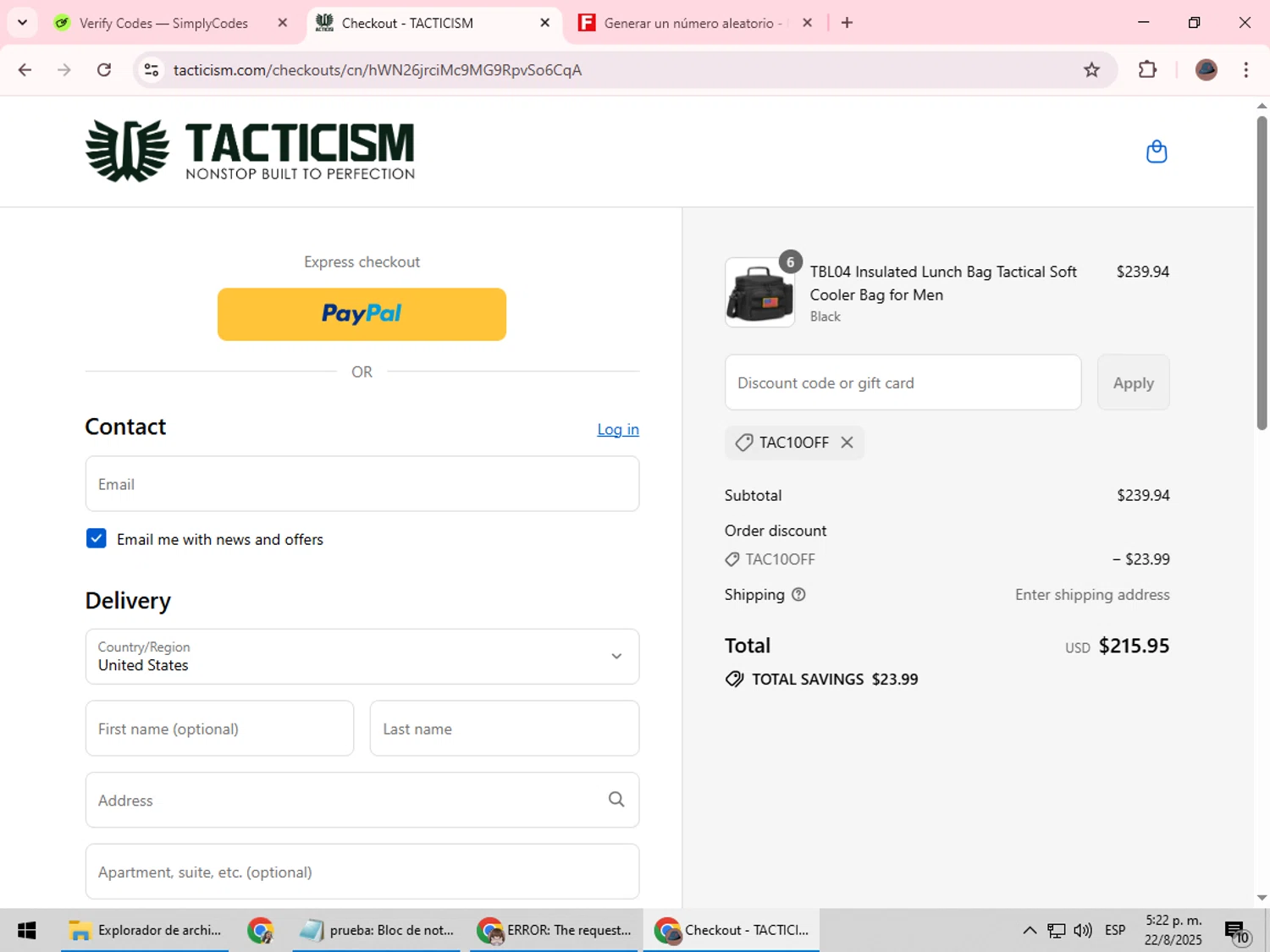The height and width of the screenshot is (952, 1270).
Task: Open the network icon in system tray
Action: click(x=1056, y=930)
